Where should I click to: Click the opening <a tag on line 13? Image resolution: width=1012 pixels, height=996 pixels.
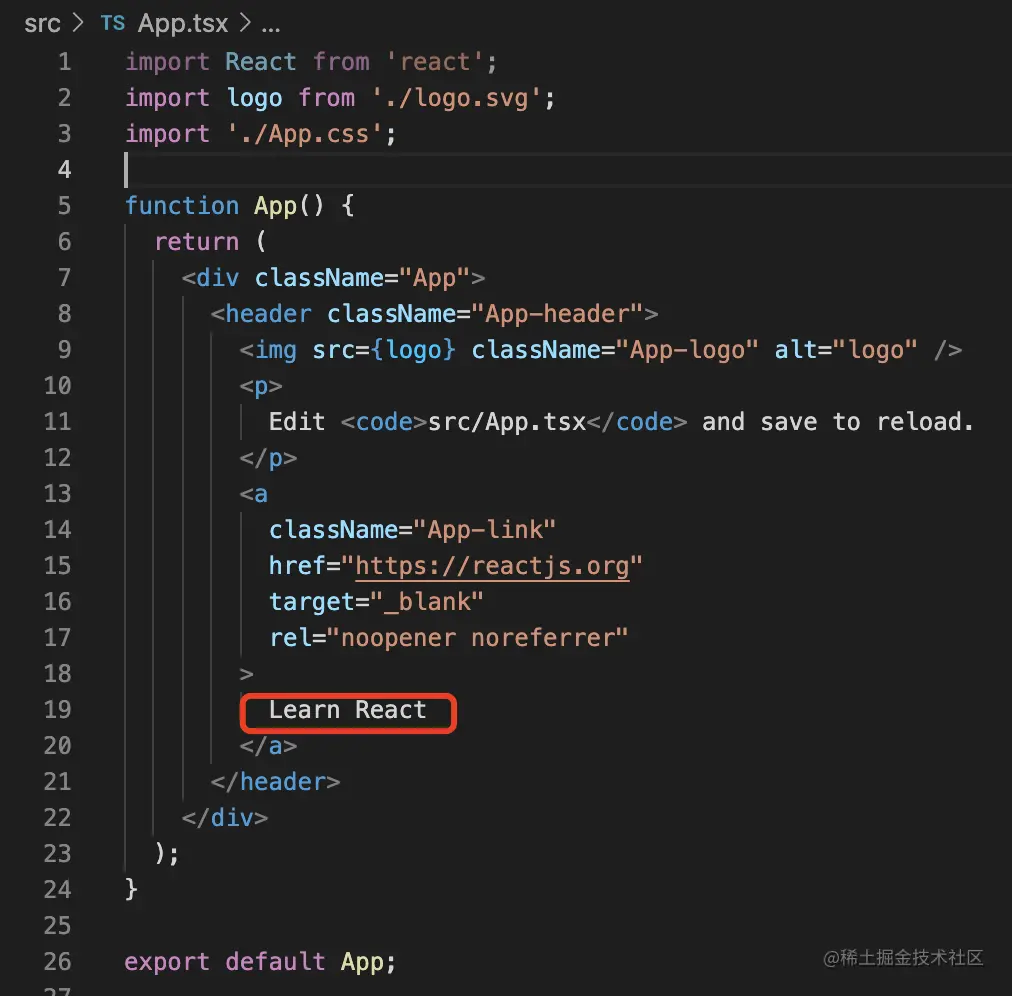254,494
